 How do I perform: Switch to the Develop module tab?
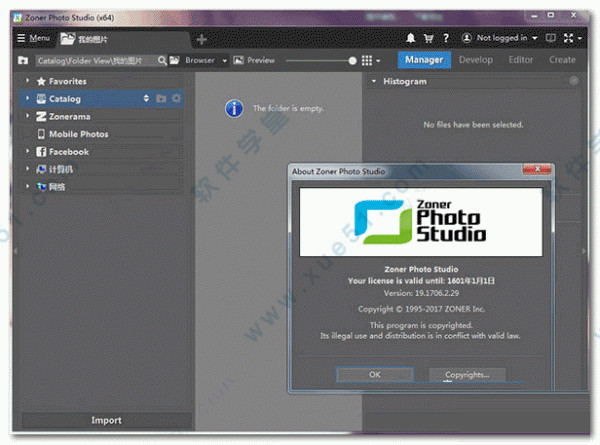[x=475, y=60]
